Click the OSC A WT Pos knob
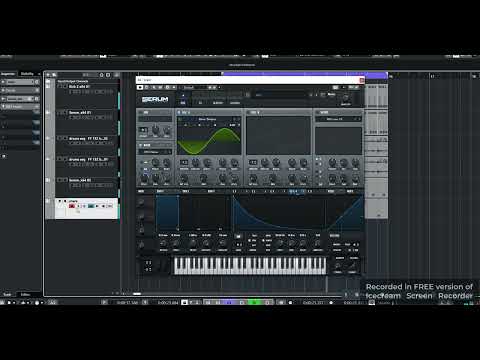This screenshot has width=480, height=360. 184,178
